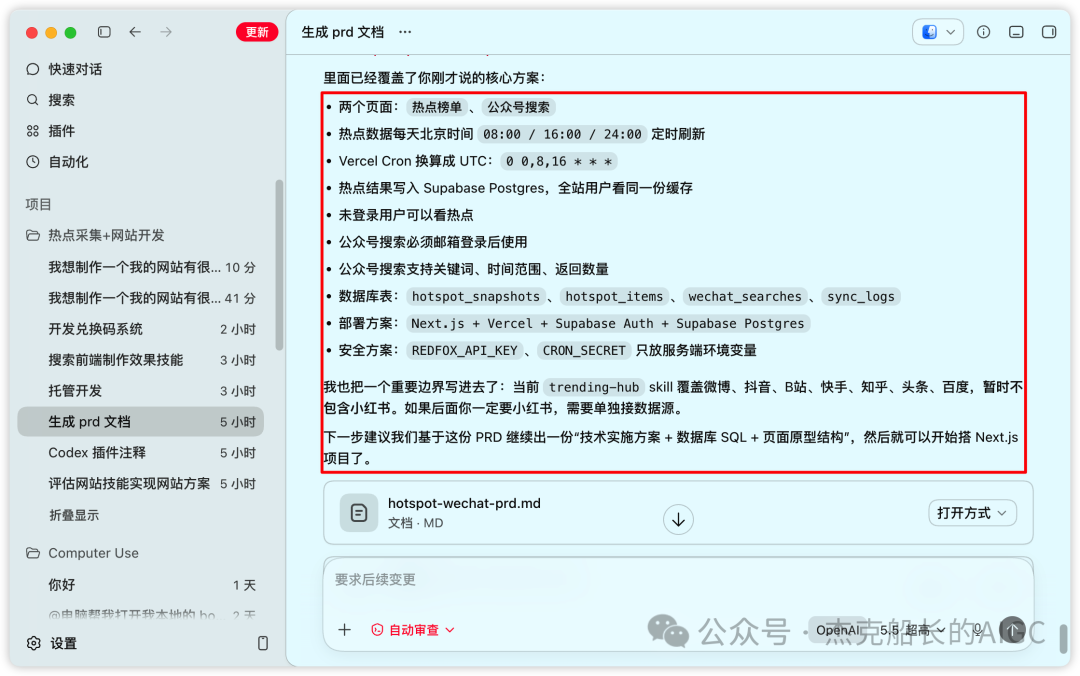Go forward with the right arrow

[x=166, y=32]
